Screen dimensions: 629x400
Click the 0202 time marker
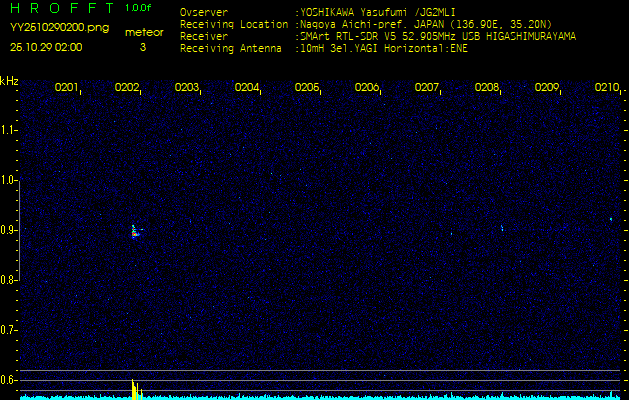(127, 87)
